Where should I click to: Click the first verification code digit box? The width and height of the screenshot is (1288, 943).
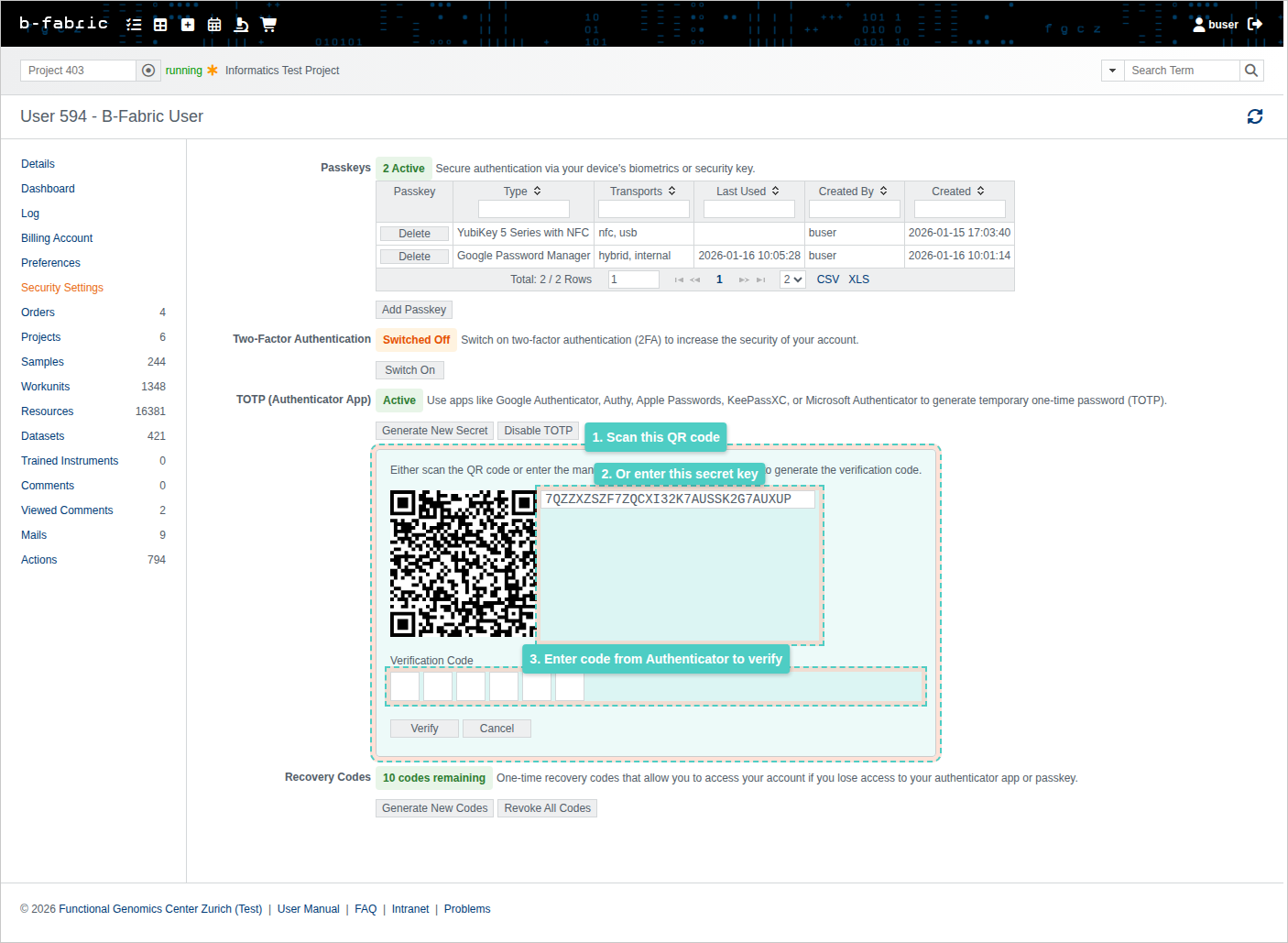pos(405,686)
